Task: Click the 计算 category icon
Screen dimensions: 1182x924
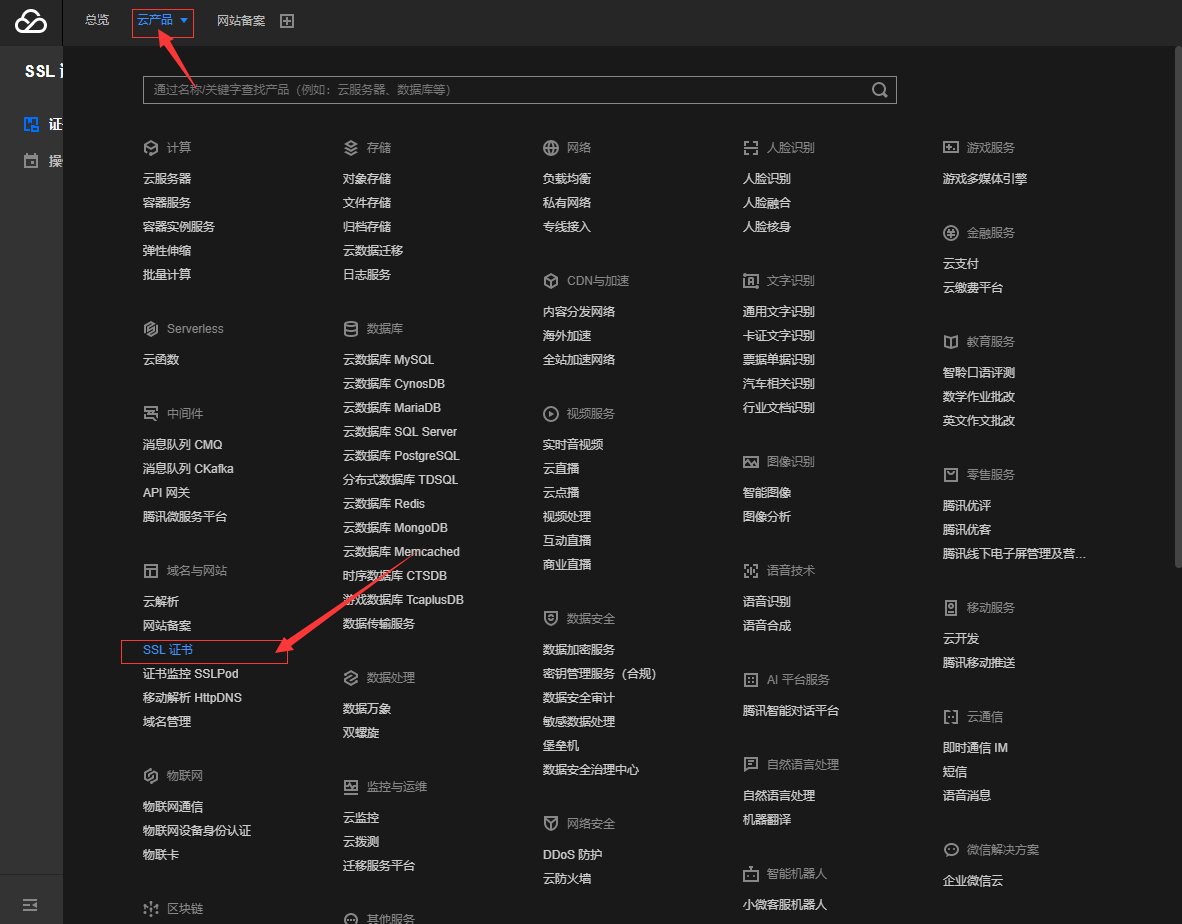Action: point(151,148)
